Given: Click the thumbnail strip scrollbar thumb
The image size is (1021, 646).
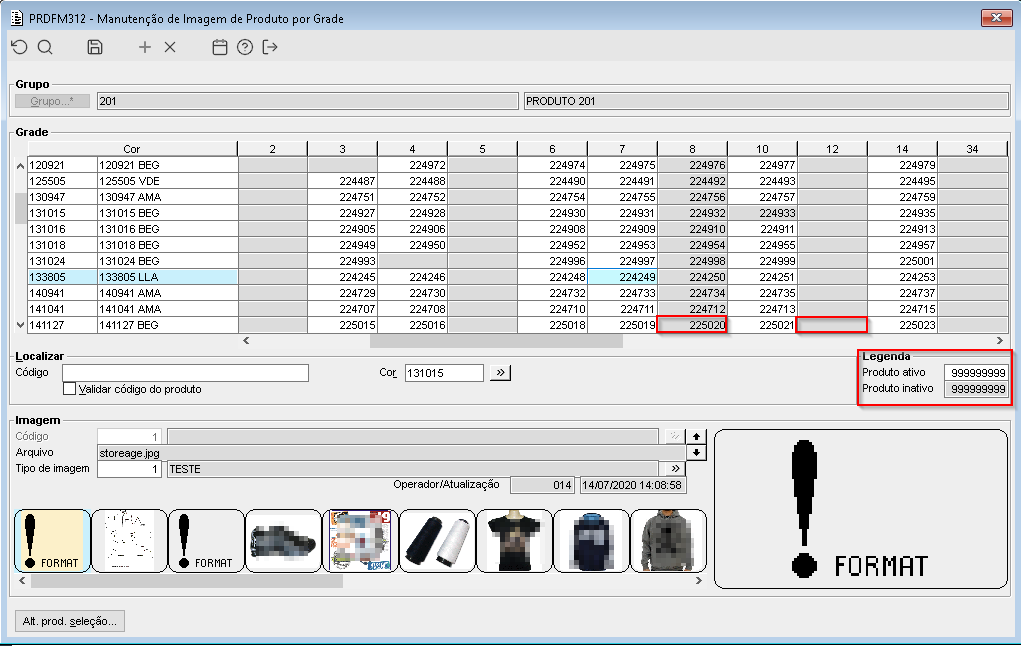Looking at the screenshot, I should [x=187, y=581].
